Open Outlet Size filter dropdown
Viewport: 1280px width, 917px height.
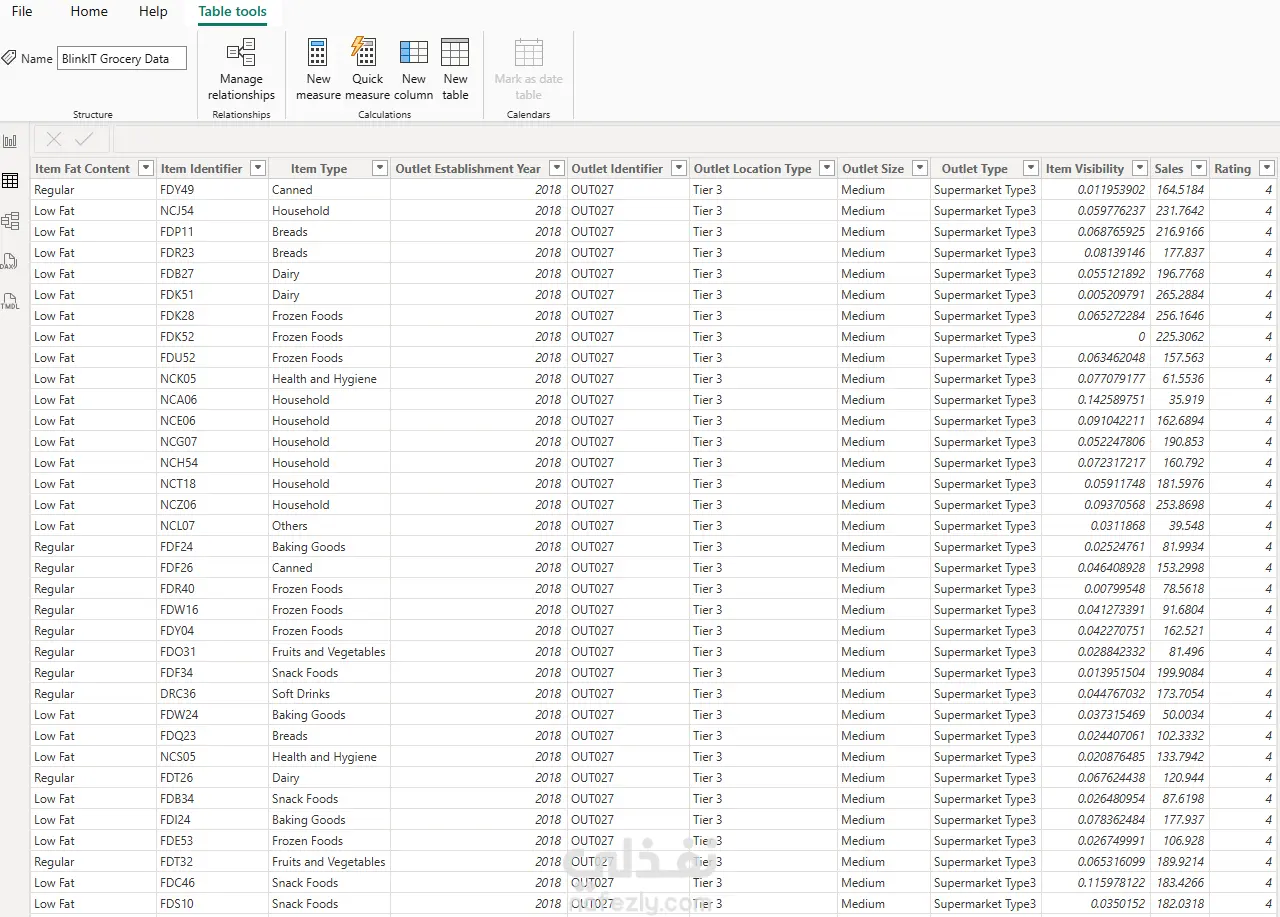pos(920,168)
